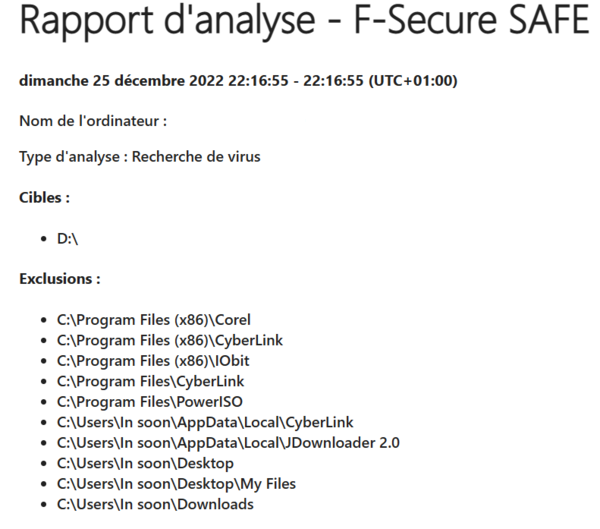
Task: Click the report title Rapport d'analyse
Action: (167, 21)
